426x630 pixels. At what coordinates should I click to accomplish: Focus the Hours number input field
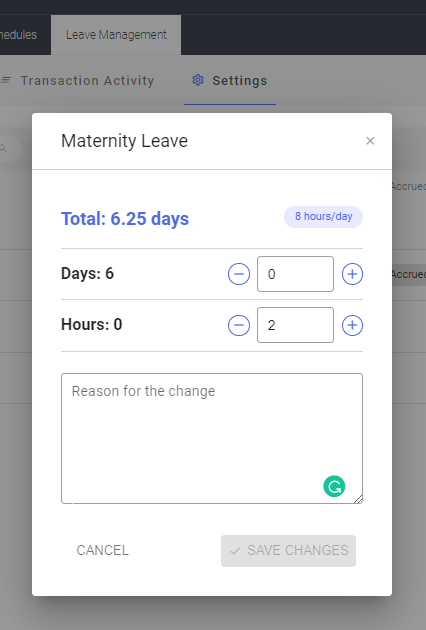pyautogui.click(x=295, y=325)
